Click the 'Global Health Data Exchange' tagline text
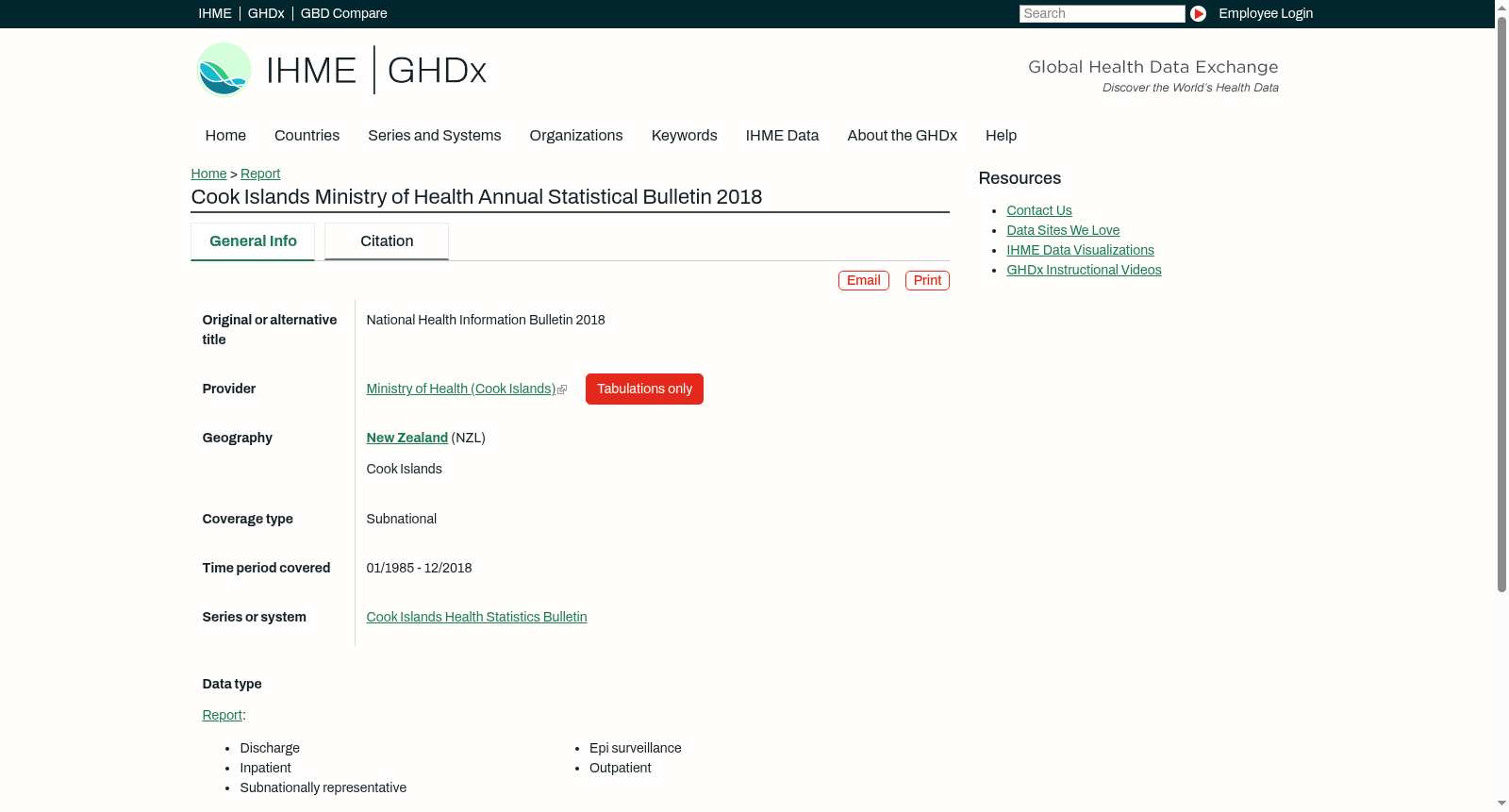The height and width of the screenshot is (812, 1509). point(1153,67)
